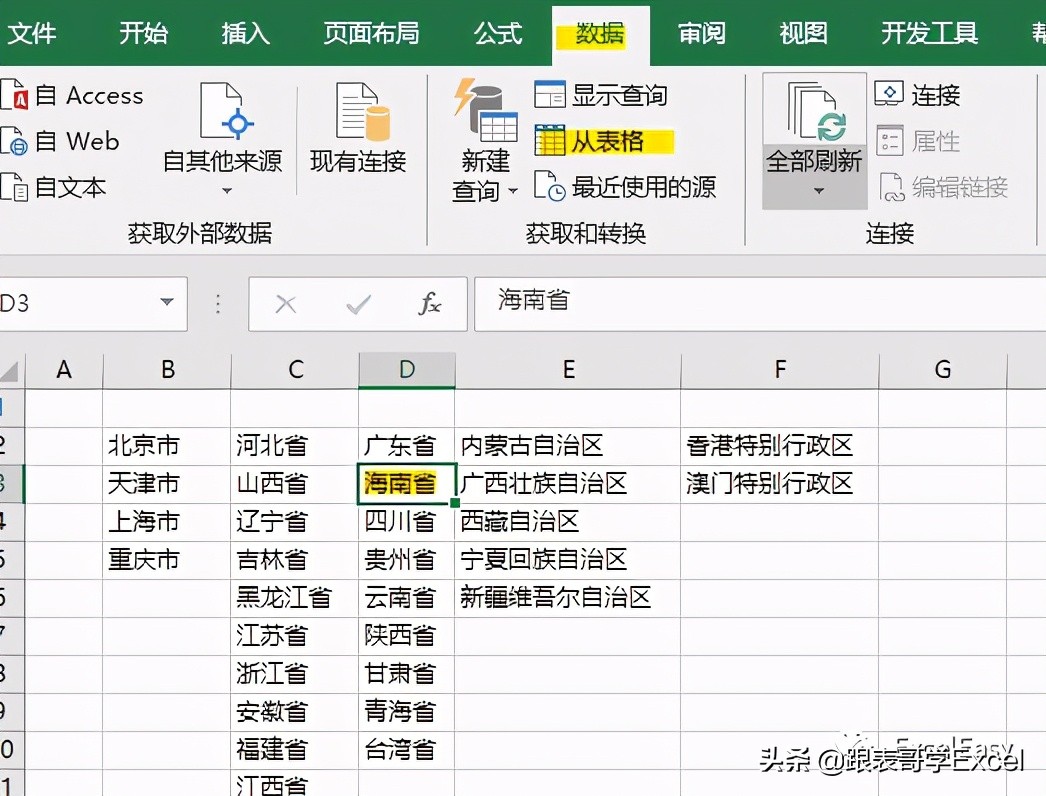Viewport: 1046px width, 796px height.
Task: Click the formula bar confirm checkmark
Action: [x=358, y=305]
